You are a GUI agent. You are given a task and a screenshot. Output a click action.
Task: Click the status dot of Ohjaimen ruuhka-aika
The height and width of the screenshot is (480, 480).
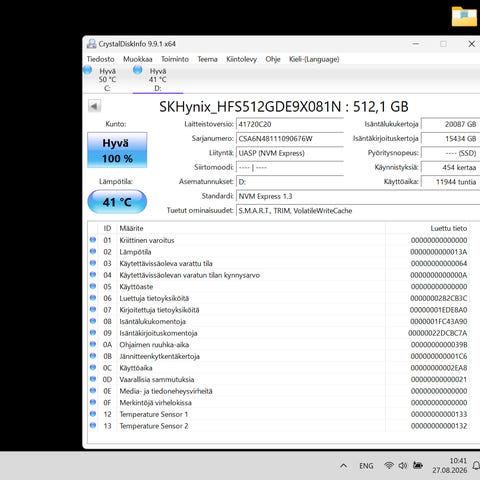tap(93, 344)
